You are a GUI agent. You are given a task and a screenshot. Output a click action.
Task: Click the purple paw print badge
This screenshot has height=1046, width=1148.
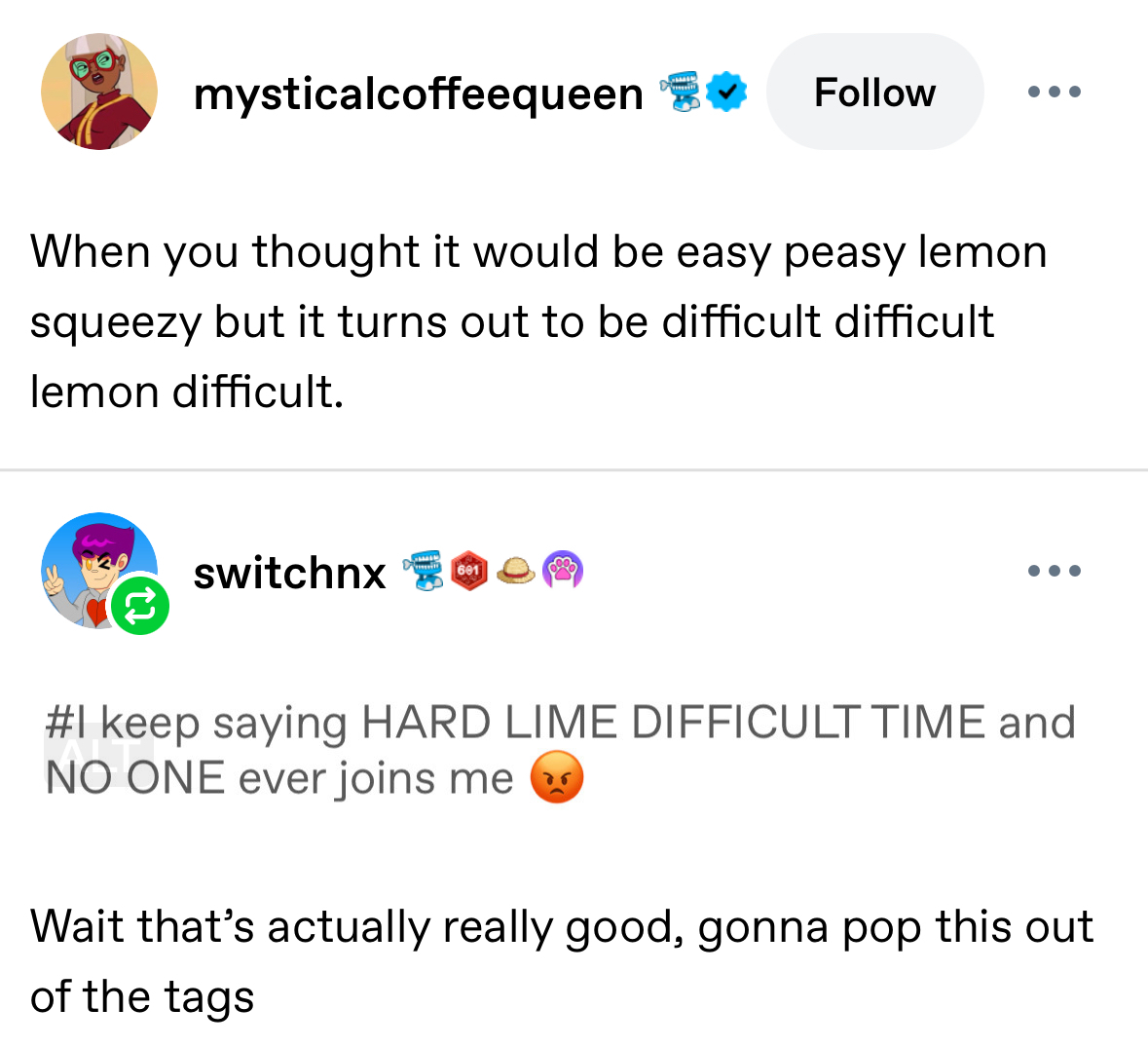[x=563, y=571]
